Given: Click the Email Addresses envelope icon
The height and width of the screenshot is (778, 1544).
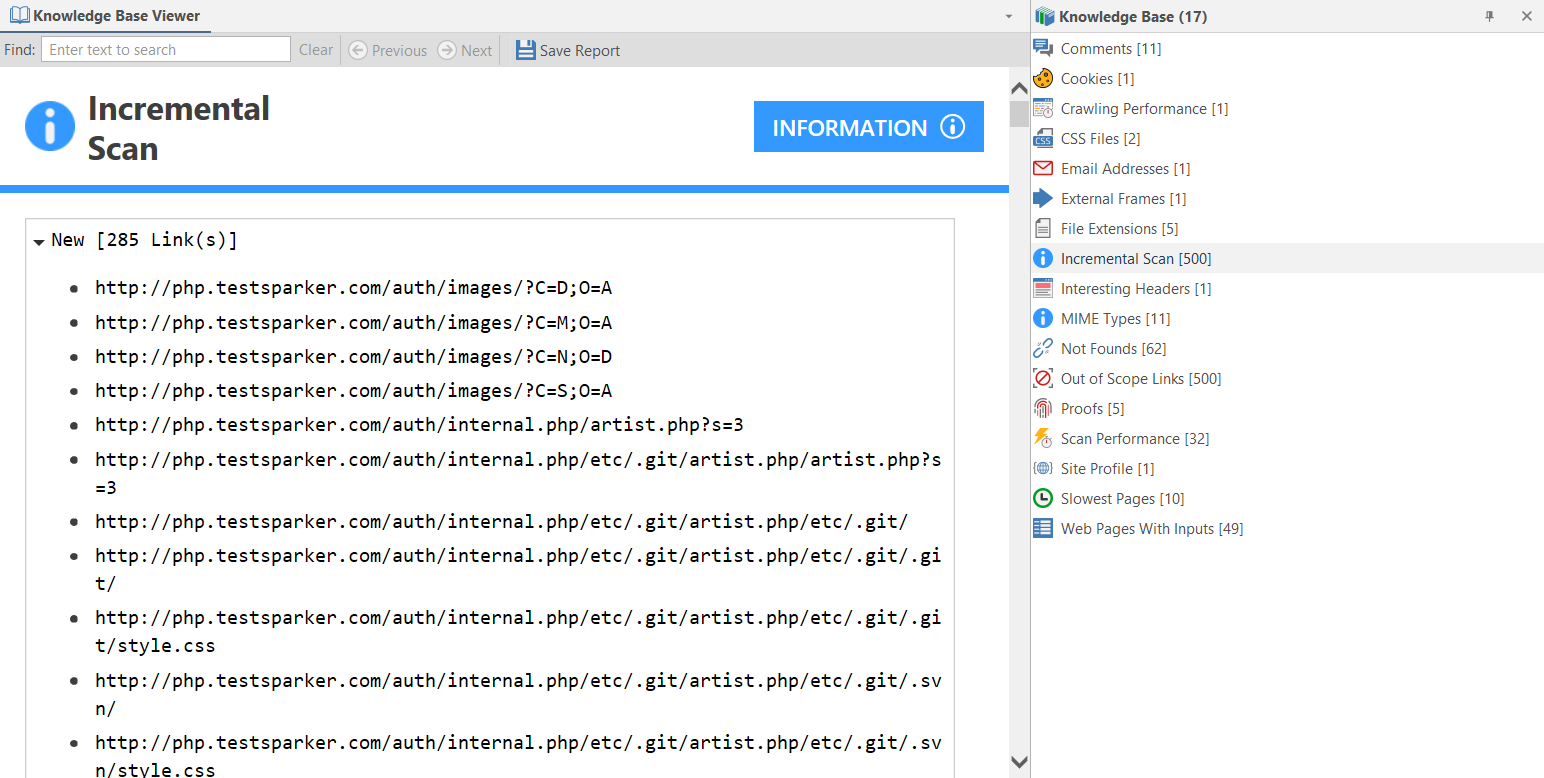Looking at the screenshot, I should coord(1043,168).
